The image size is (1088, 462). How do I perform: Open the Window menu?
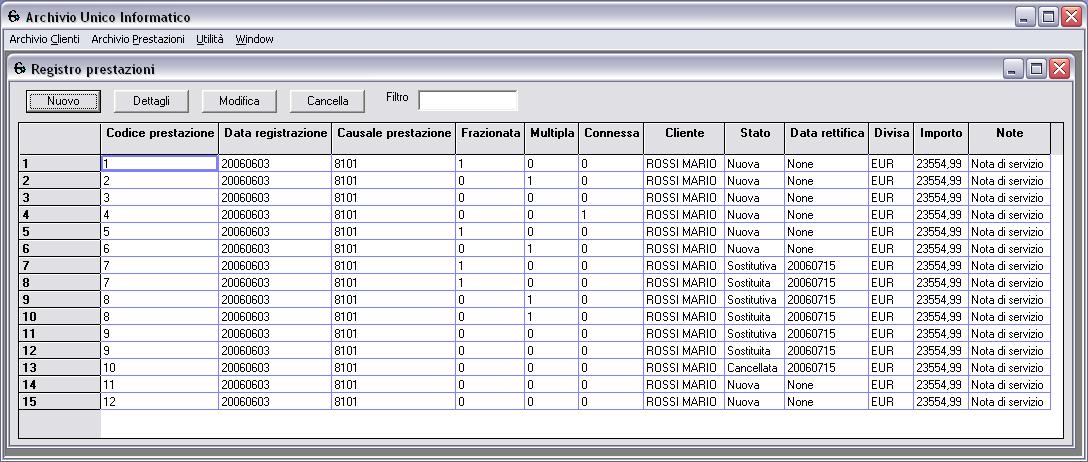[x=254, y=39]
